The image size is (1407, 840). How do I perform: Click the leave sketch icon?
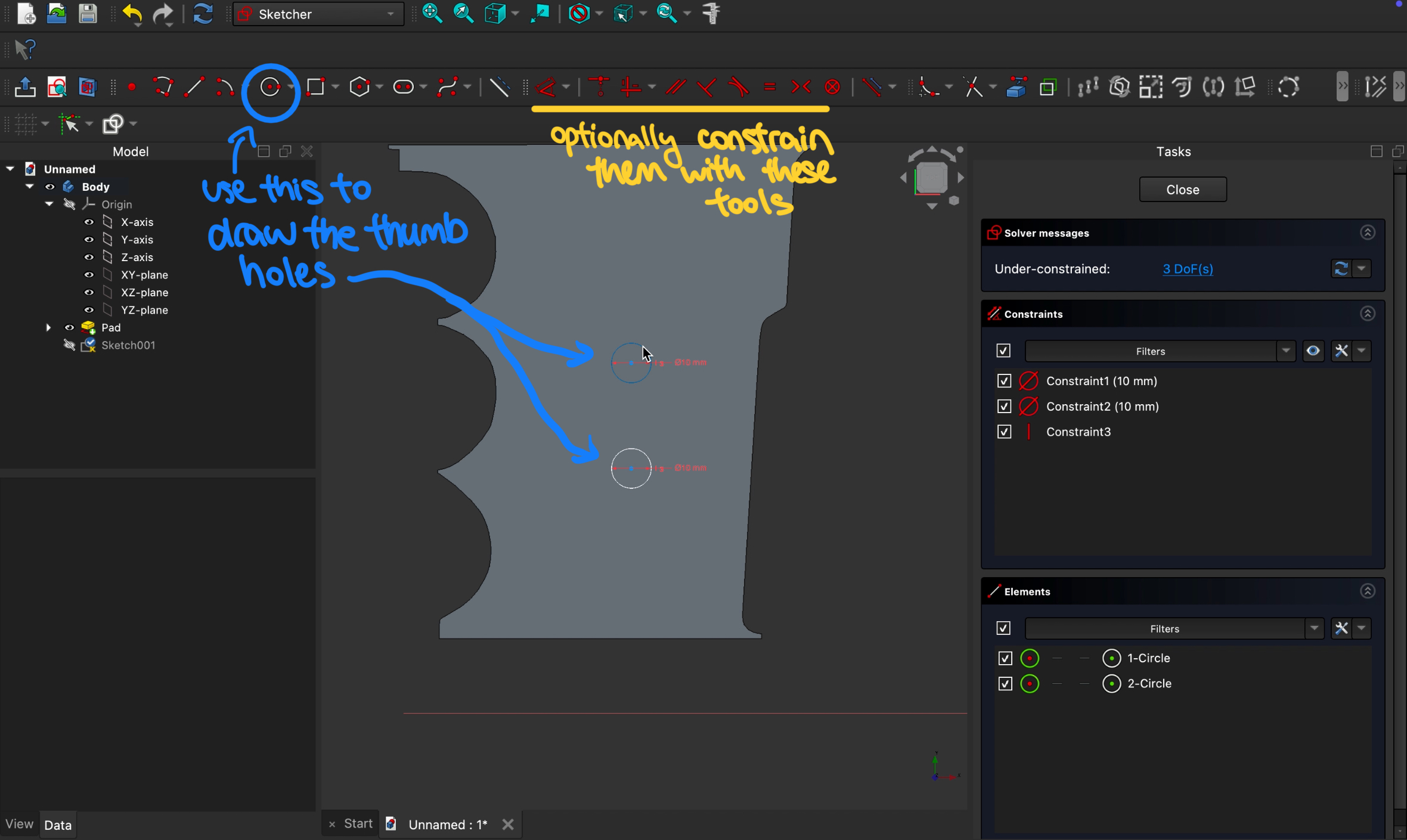click(25, 88)
